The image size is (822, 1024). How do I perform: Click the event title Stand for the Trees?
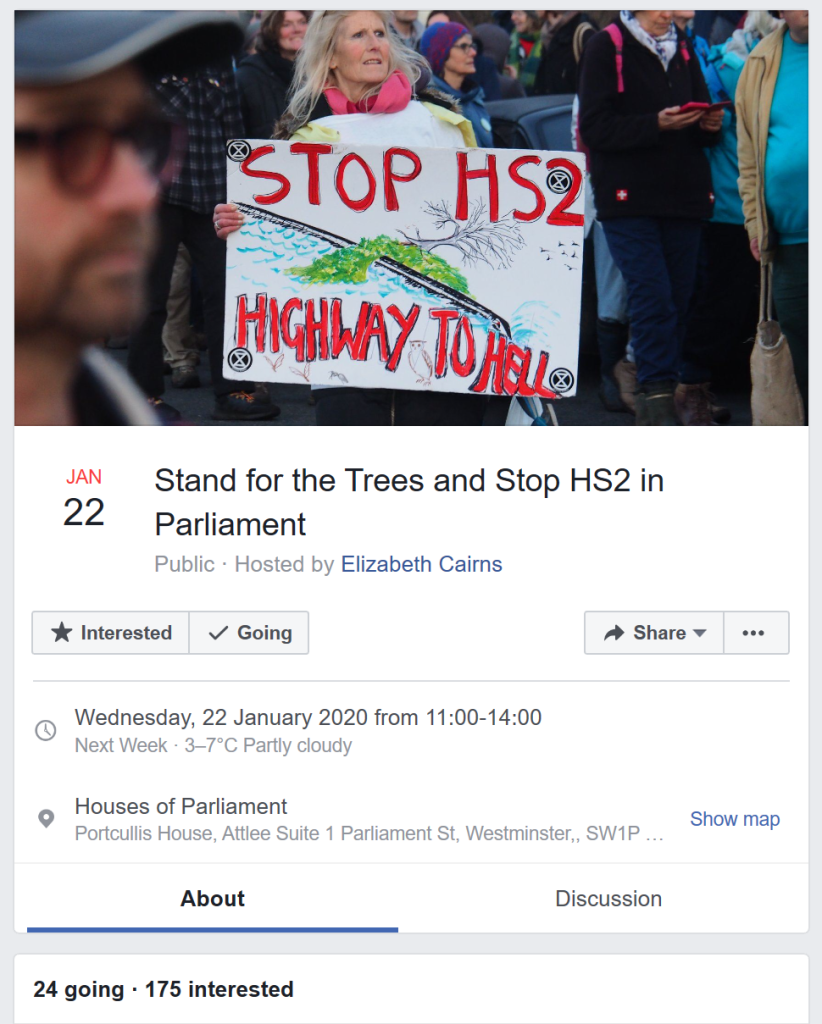[409, 502]
